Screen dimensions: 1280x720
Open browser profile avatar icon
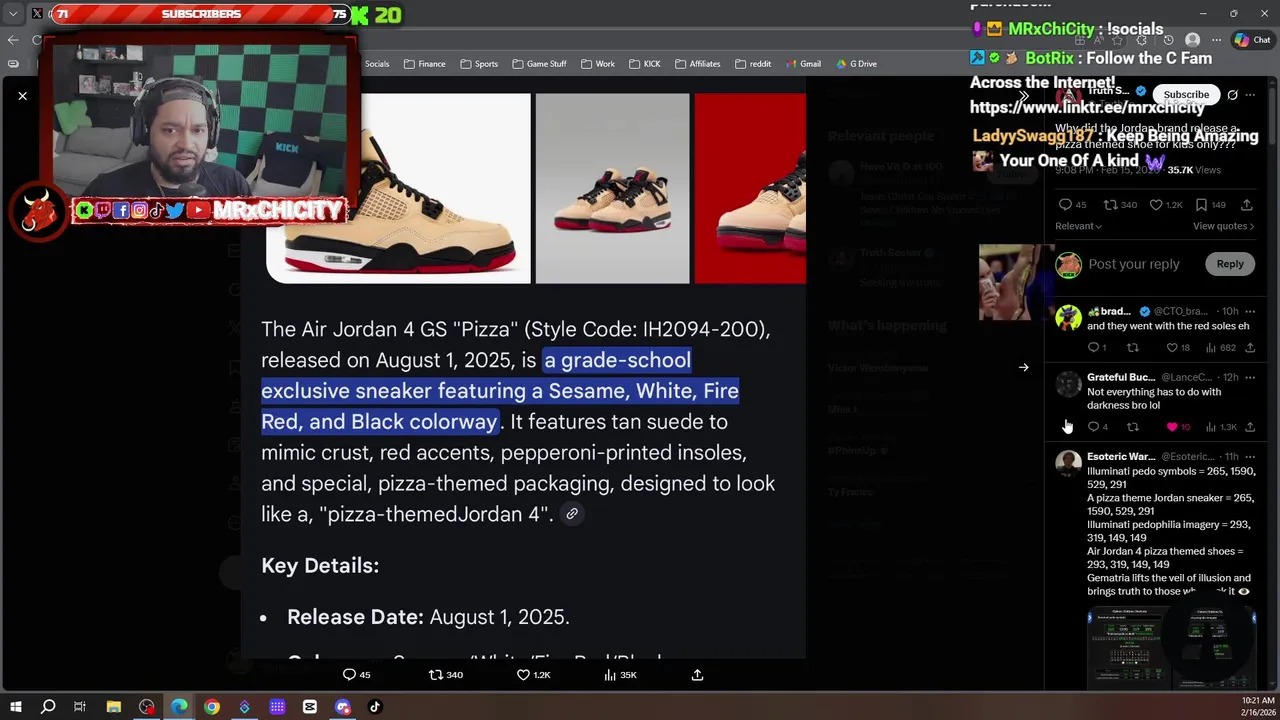click(1192, 40)
